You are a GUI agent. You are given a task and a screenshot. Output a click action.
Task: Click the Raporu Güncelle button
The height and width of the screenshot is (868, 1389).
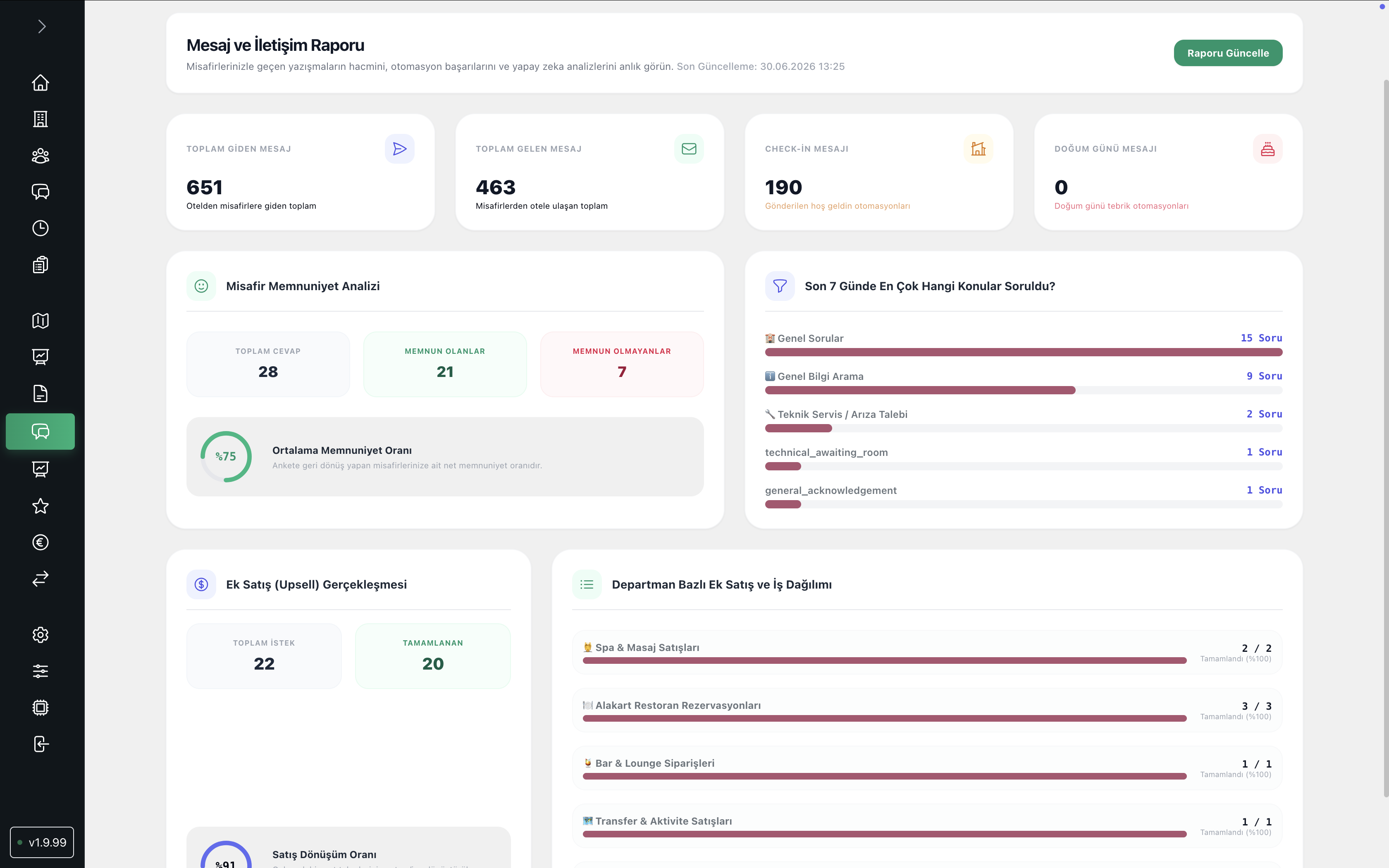coord(1228,53)
